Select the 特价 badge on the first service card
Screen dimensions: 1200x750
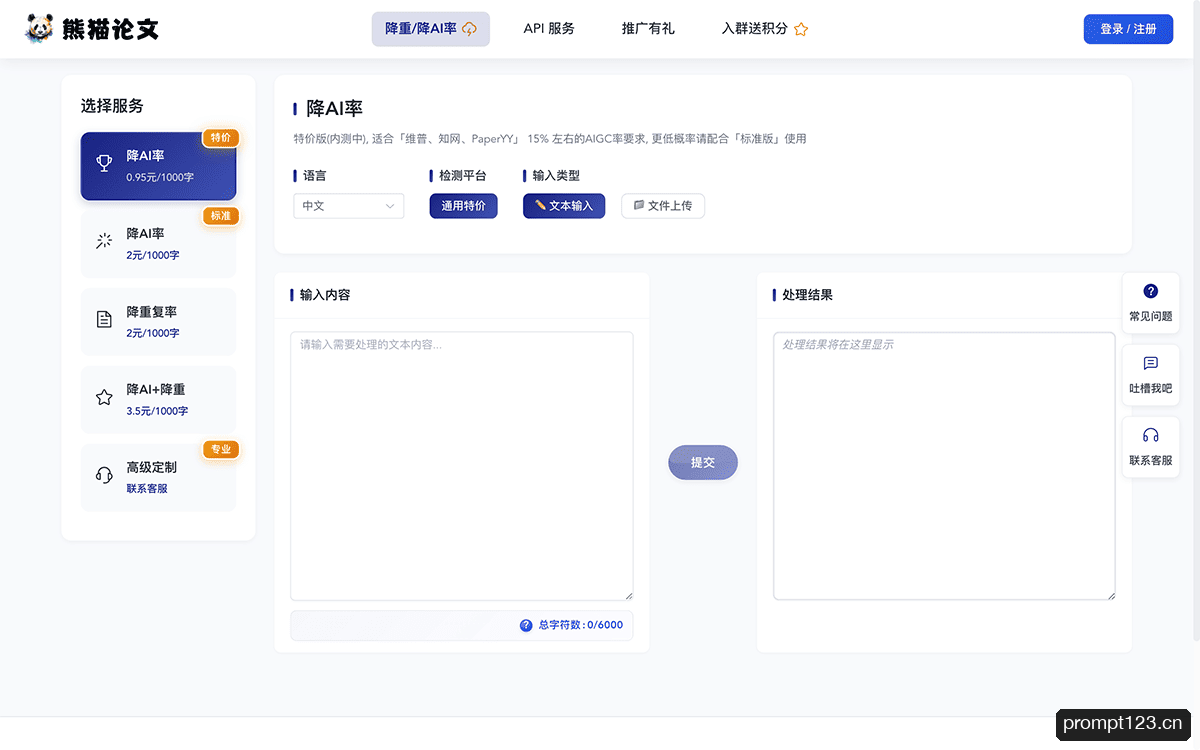point(221,138)
